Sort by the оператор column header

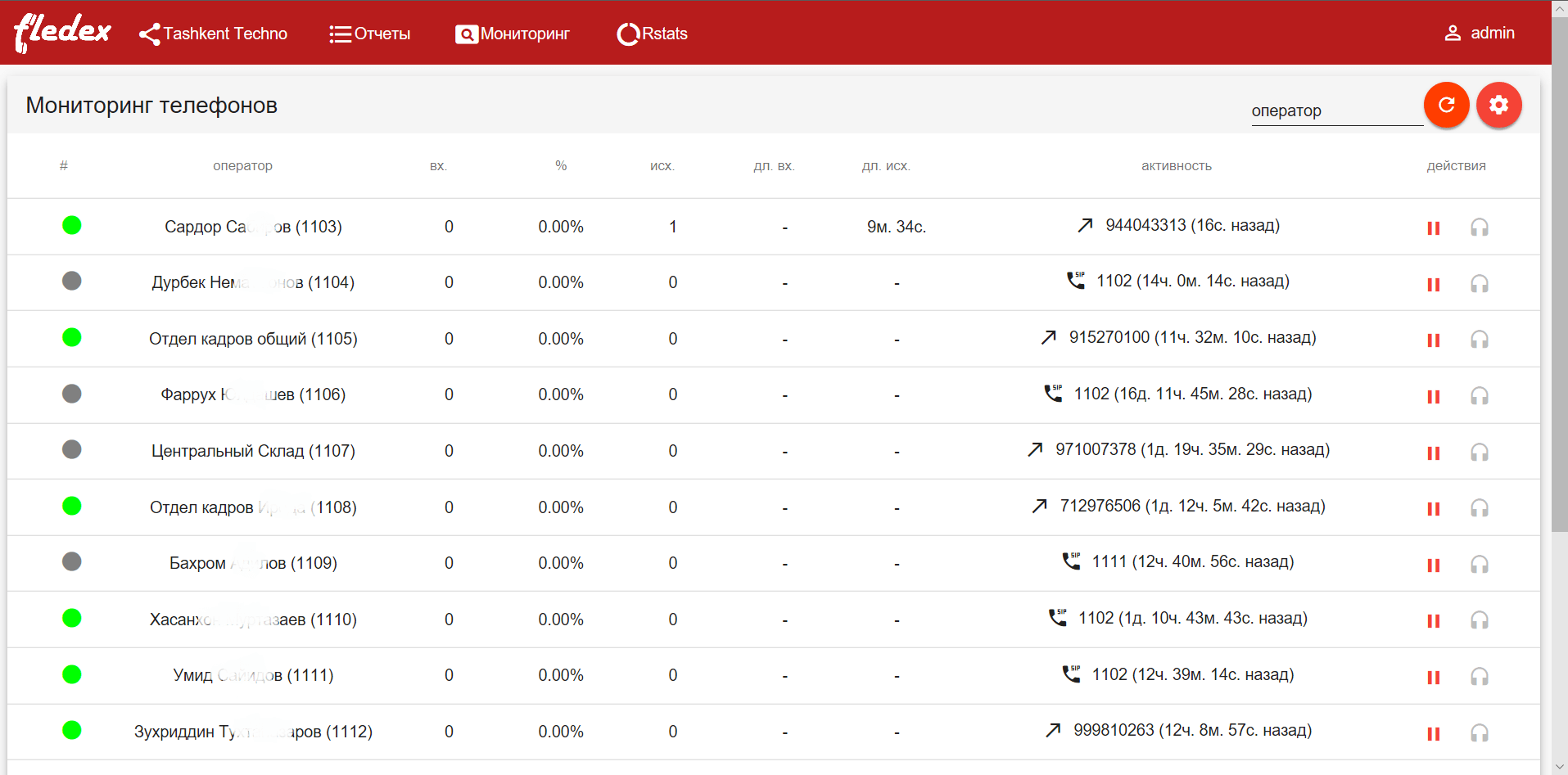pos(242,165)
